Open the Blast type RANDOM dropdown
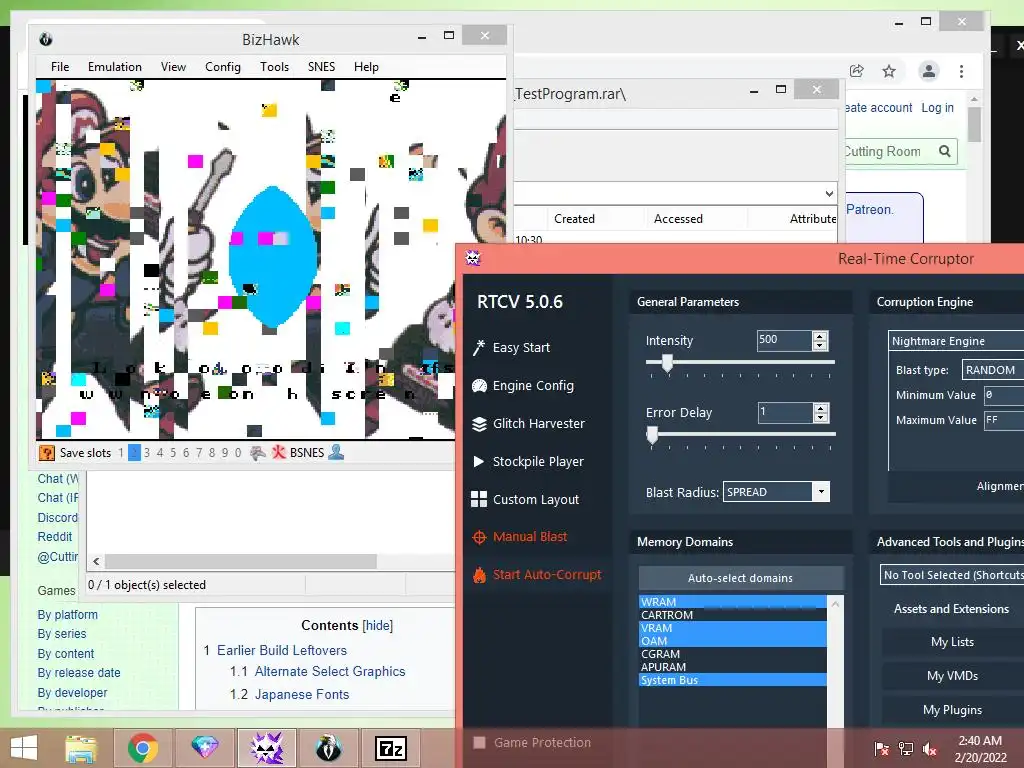Screen dimensions: 1024x768 993,370
